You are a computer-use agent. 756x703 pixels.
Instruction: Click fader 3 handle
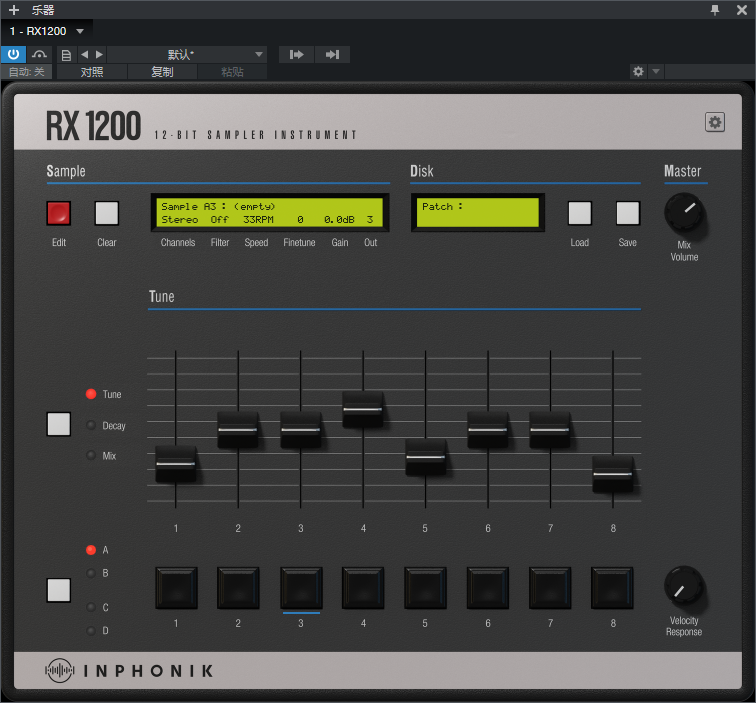[300, 429]
